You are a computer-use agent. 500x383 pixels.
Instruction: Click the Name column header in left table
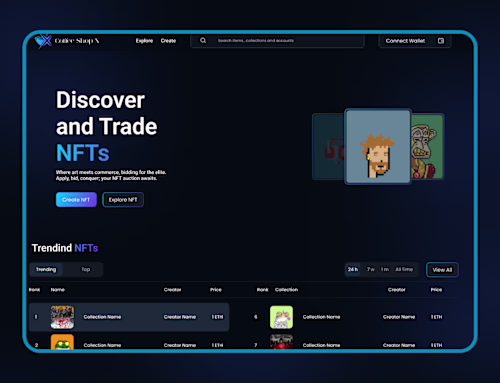(58, 290)
